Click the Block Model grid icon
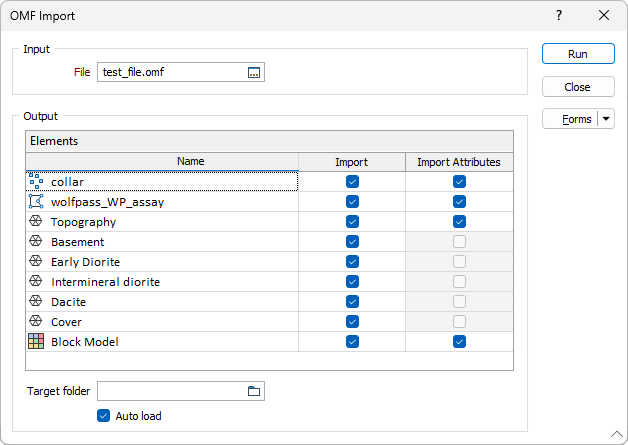The width and height of the screenshot is (628, 445). point(36,341)
